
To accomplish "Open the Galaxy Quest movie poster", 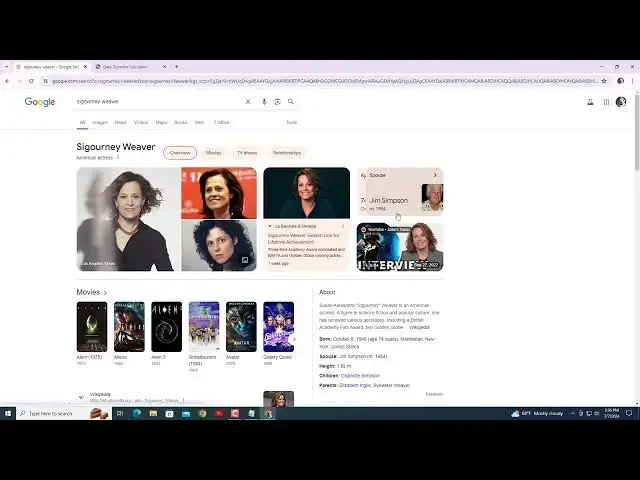I will (x=278, y=327).
